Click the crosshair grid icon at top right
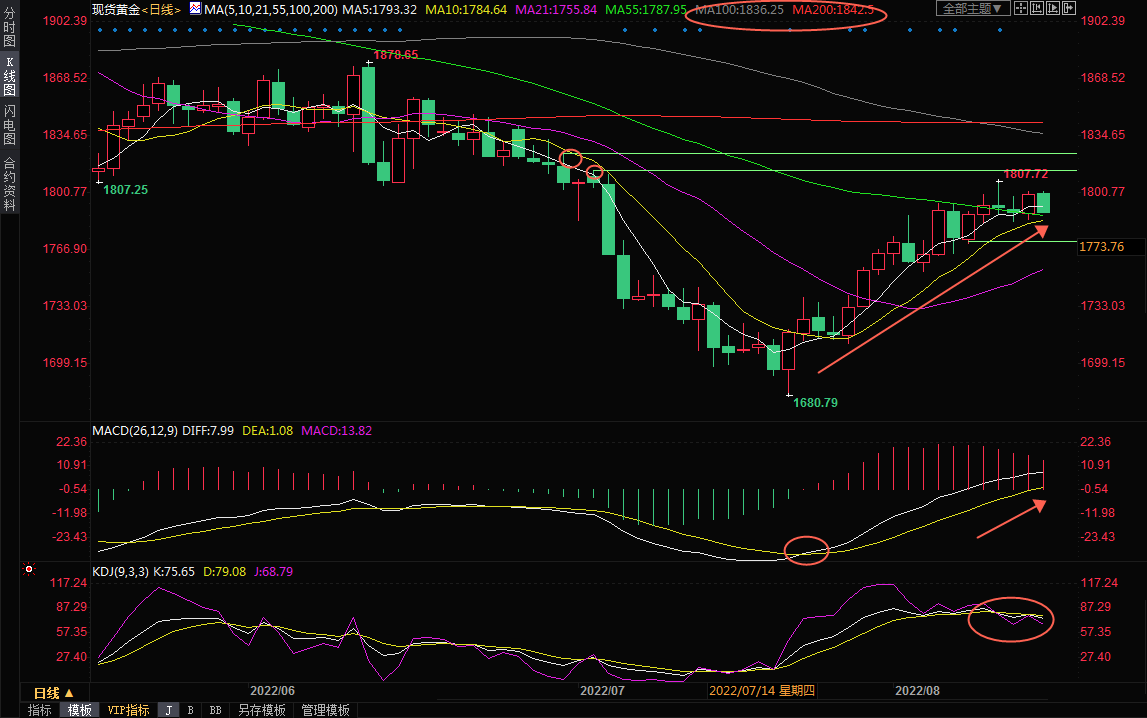 tap(1021, 9)
